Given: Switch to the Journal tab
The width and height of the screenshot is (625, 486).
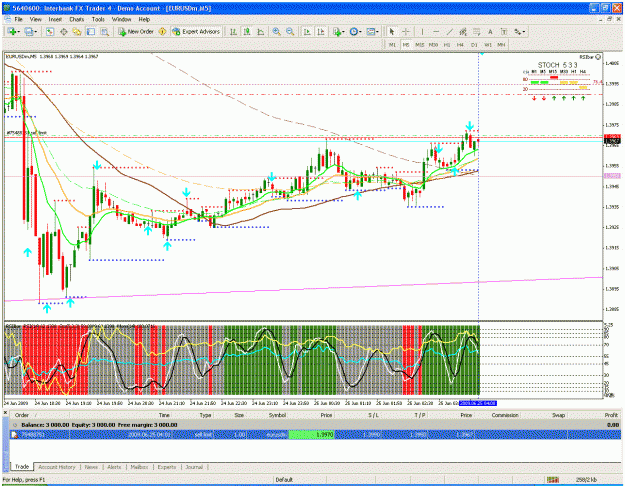Looking at the screenshot, I should (194, 467).
